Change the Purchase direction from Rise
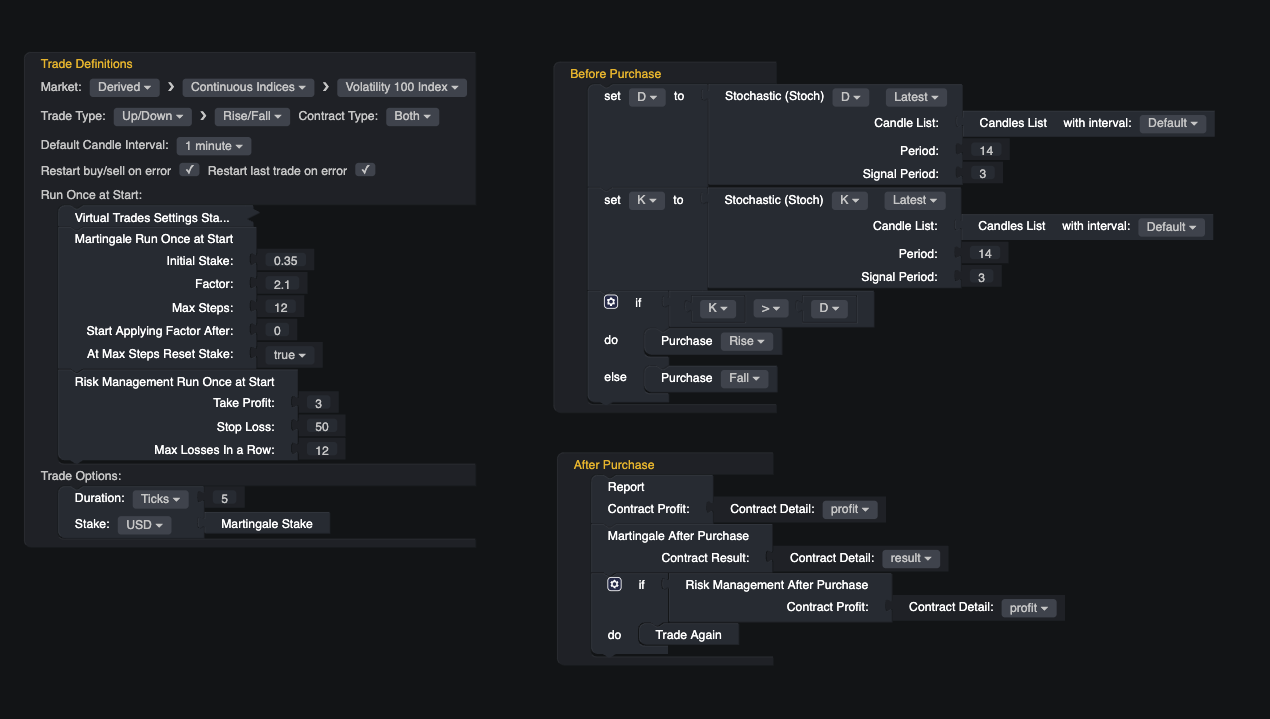Image resolution: width=1270 pixels, height=719 pixels. point(746,341)
